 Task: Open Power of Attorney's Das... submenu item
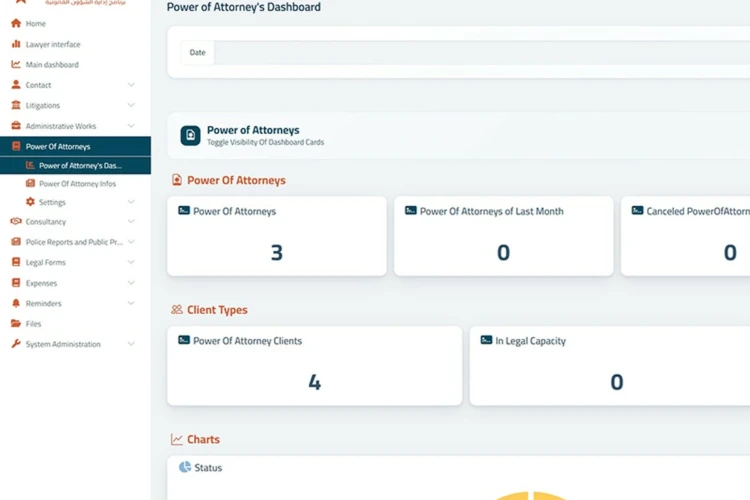[x=75, y=166]
